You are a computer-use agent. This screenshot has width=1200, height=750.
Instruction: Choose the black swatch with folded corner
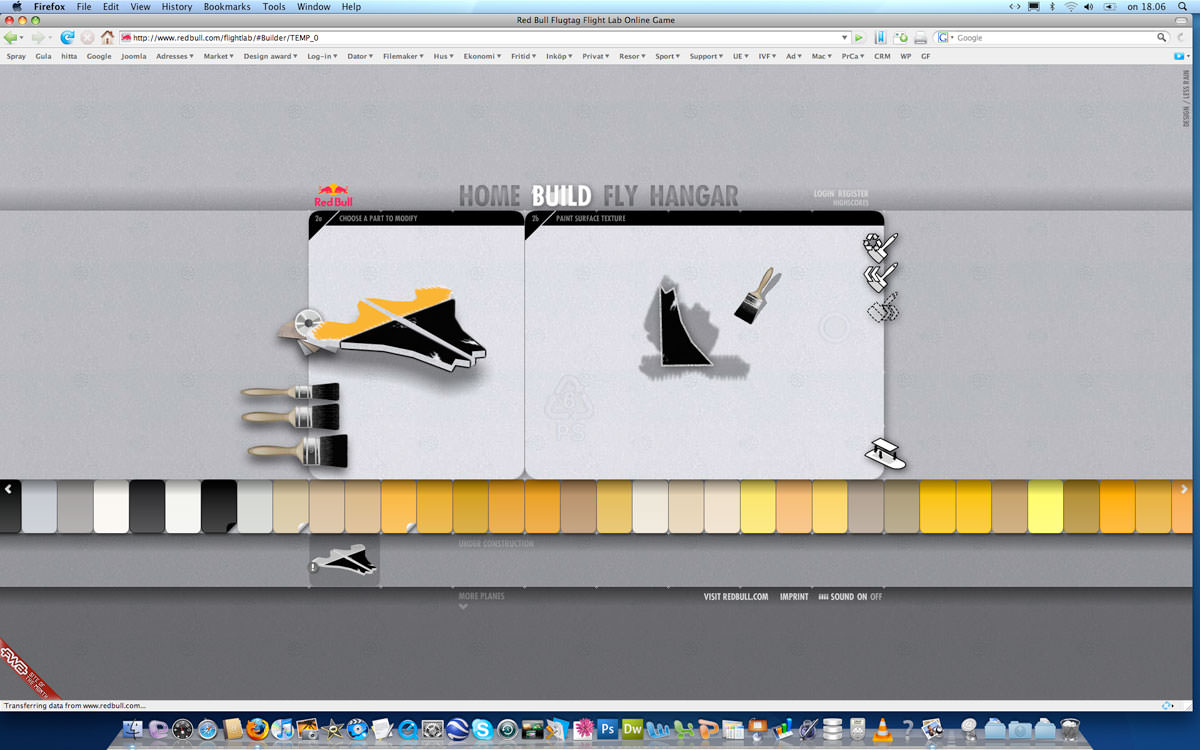[219, 506]
